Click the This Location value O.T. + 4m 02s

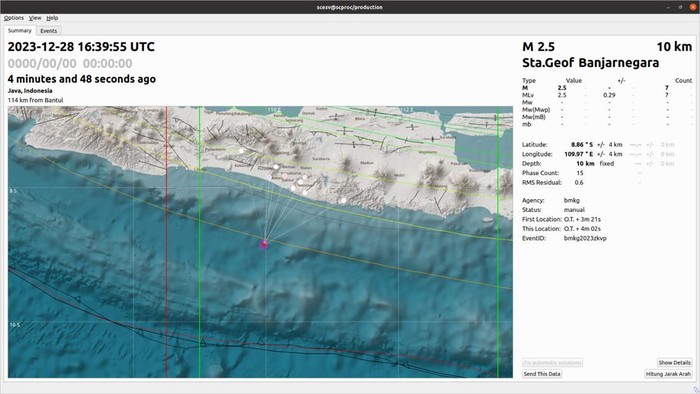click(582, 229)
